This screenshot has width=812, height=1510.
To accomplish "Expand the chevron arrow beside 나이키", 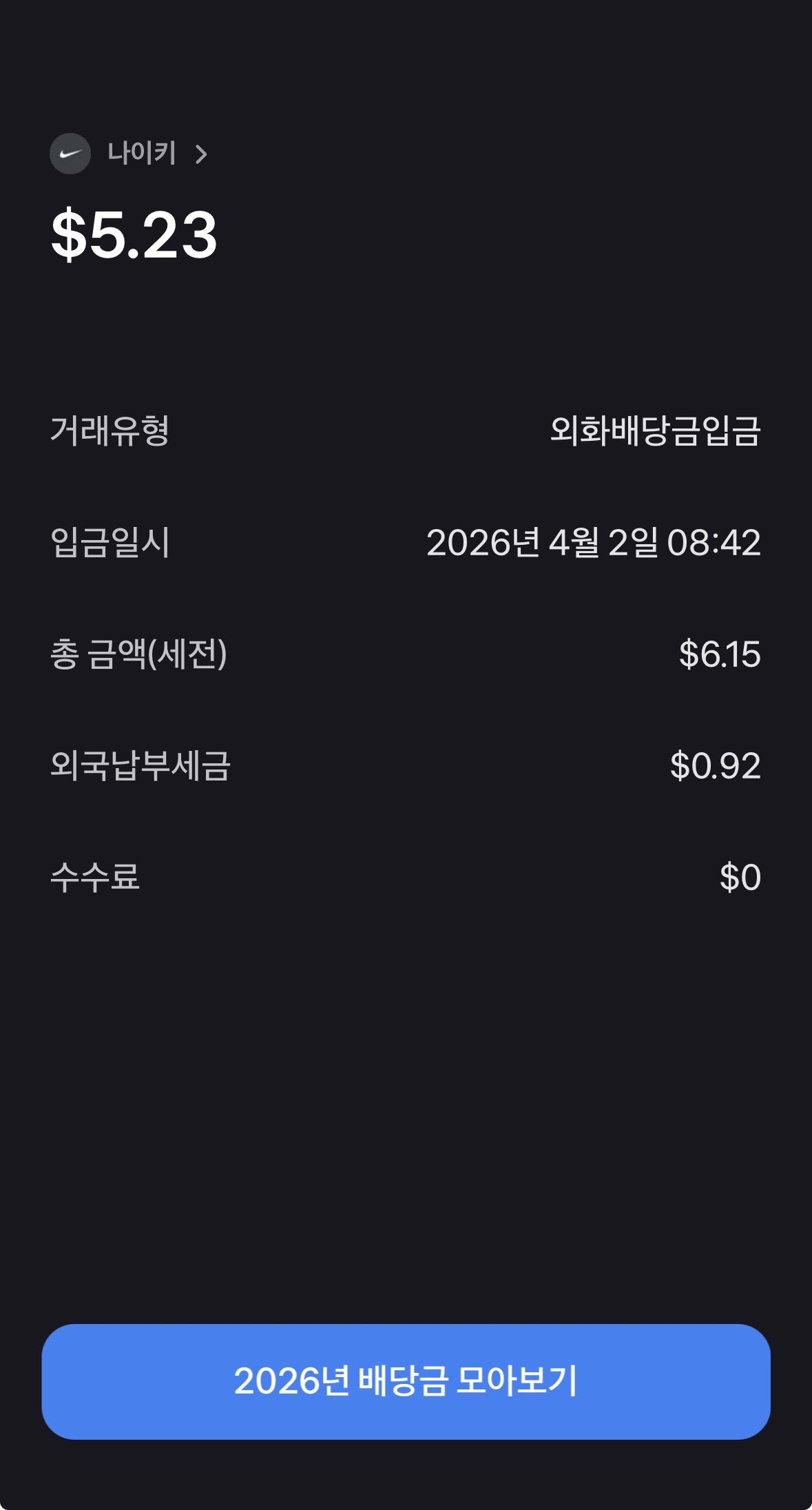I will [201, 154].
